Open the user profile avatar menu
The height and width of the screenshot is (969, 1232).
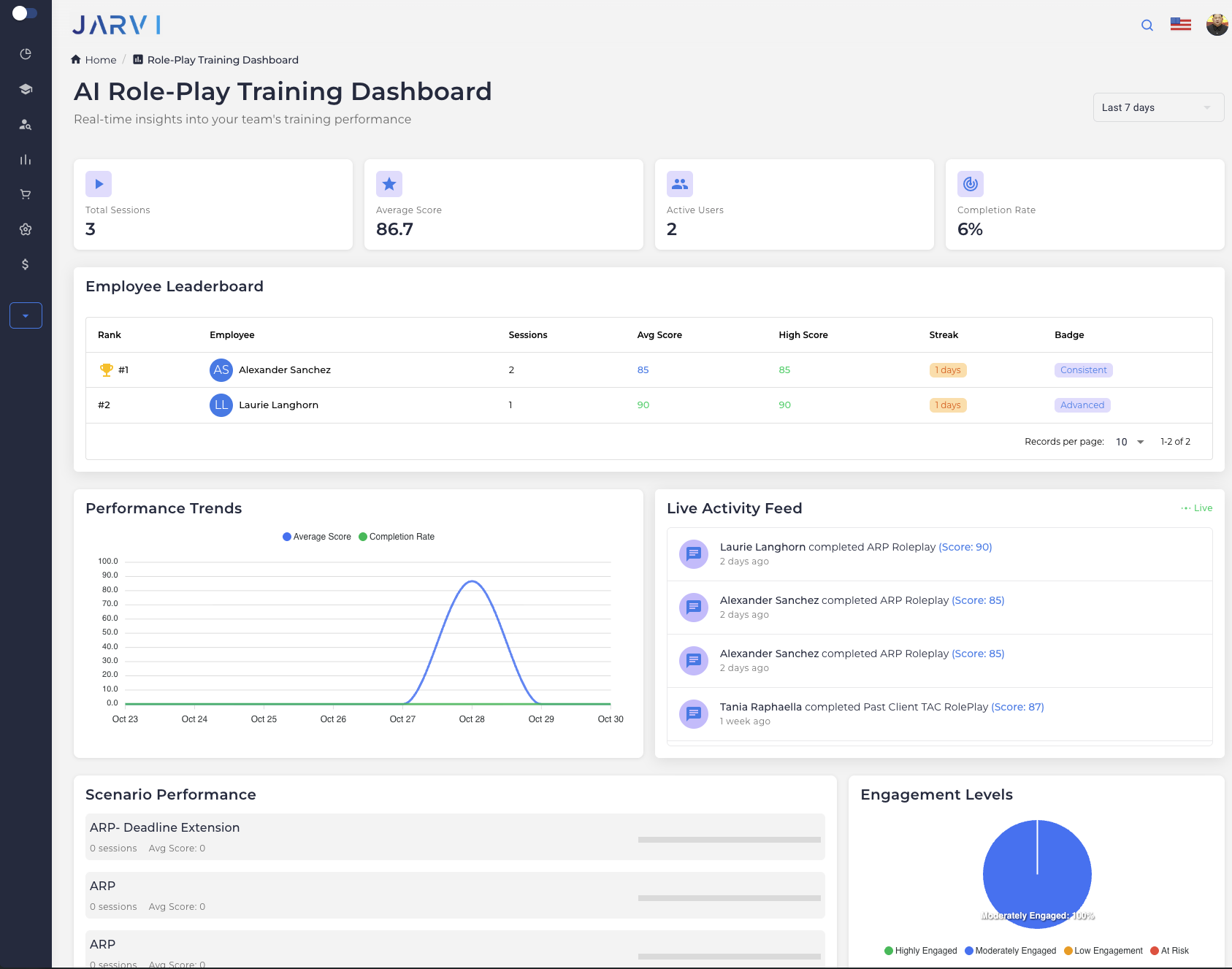(x=1217, y=24)
